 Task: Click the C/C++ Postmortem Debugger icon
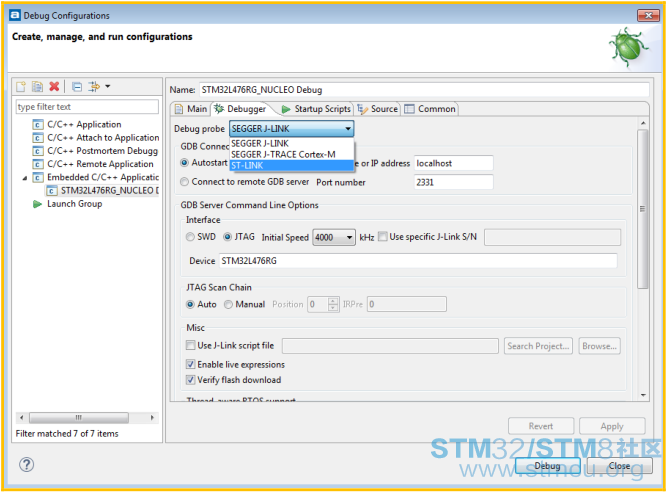click(38, 151)
